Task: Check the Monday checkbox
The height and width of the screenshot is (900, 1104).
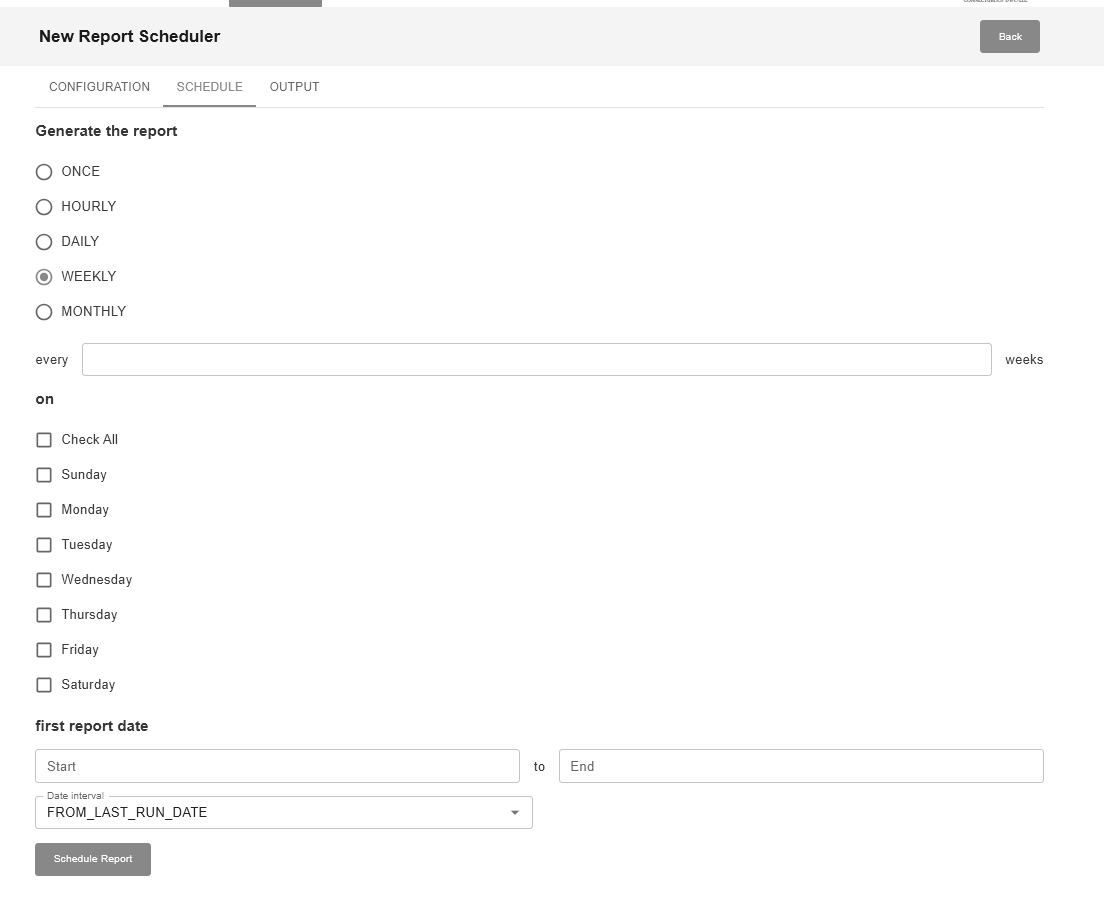Action: [44, 510]
